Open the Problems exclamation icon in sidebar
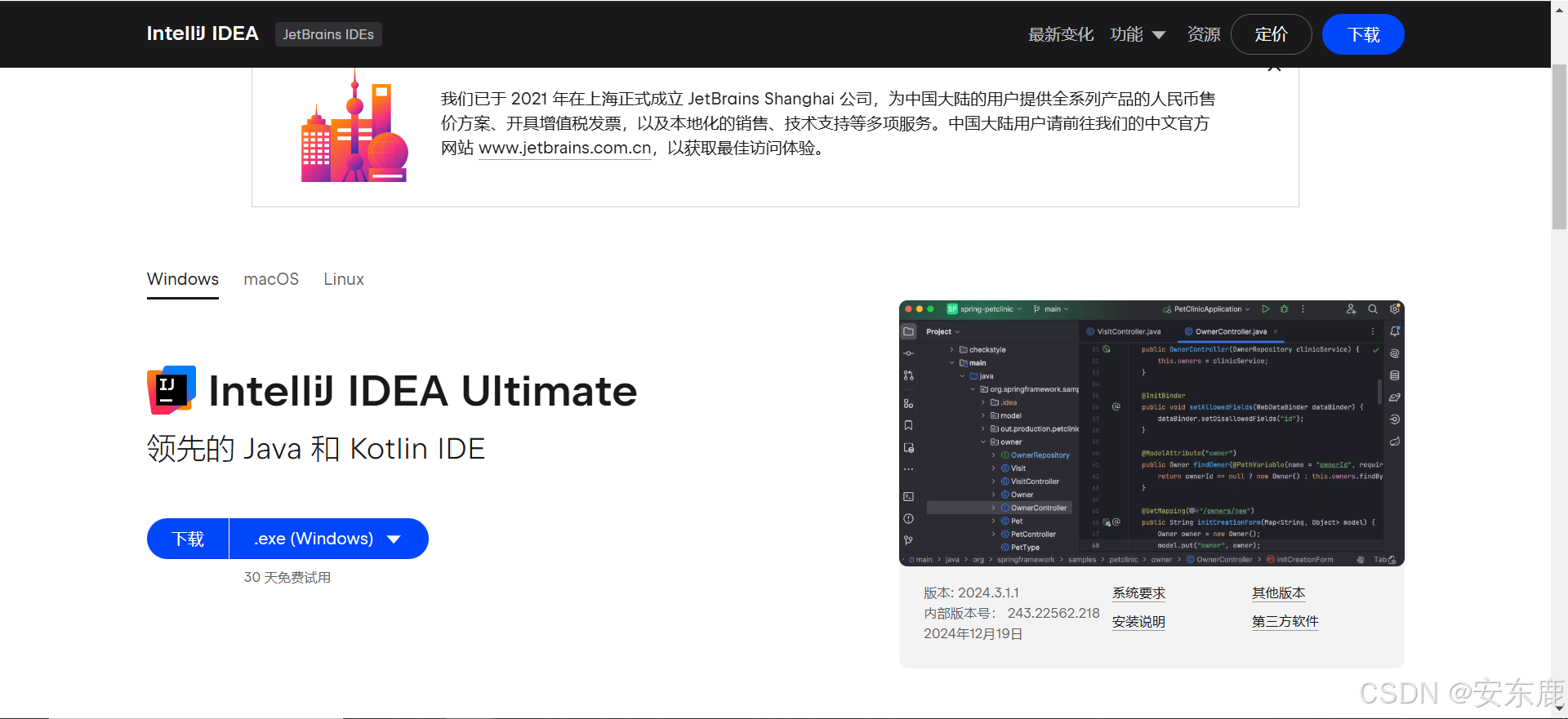Screen dimensions: 1568x719 [908, 518]
